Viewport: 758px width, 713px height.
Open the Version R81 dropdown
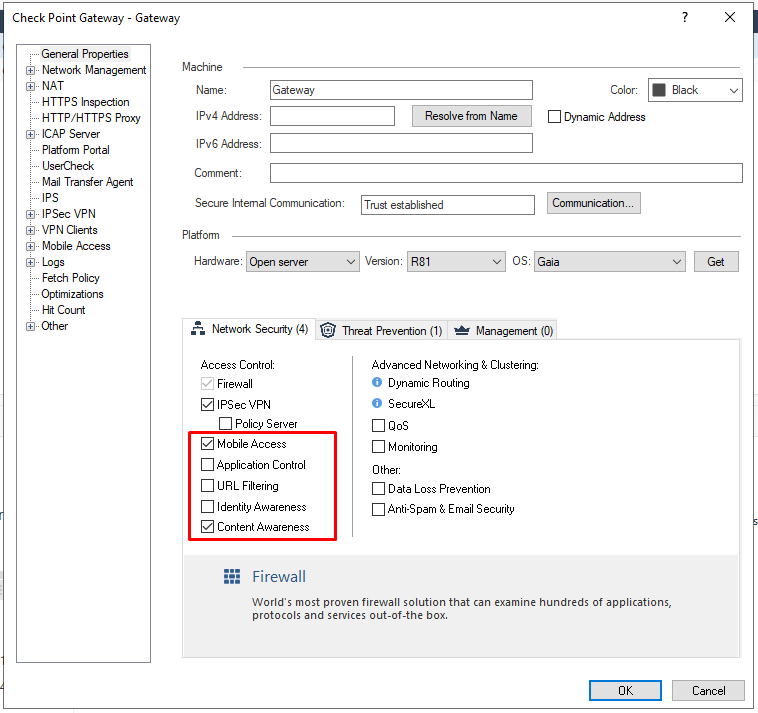[455, 262]
